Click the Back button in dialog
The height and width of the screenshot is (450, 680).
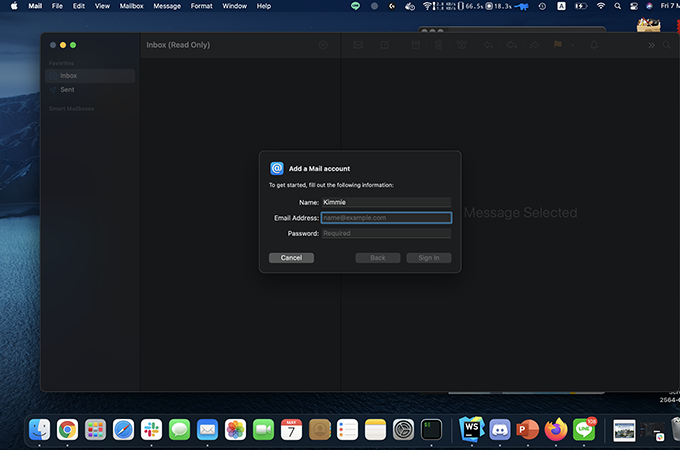(378, 258)
